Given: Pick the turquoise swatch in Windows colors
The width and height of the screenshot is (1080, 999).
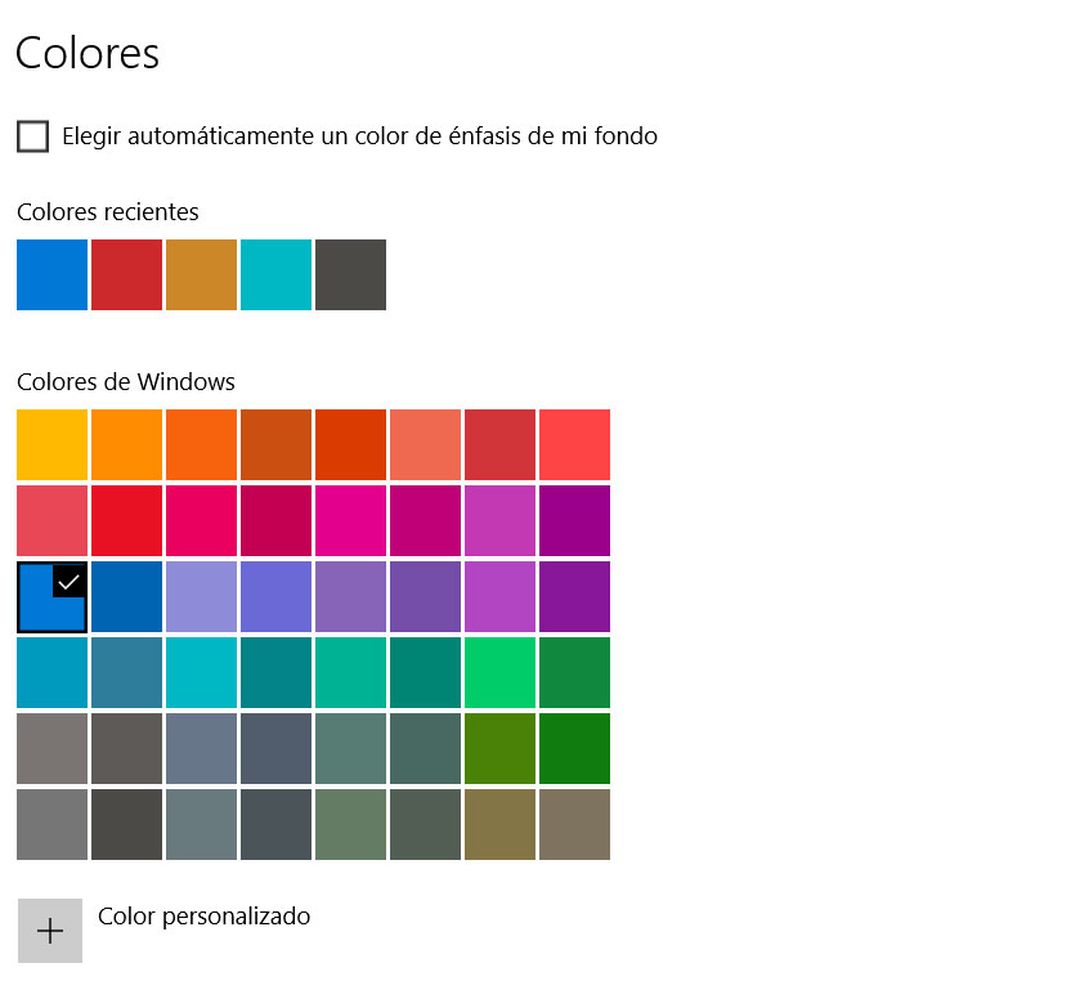Looking at the screenshot, I should [x=200, y=672].
